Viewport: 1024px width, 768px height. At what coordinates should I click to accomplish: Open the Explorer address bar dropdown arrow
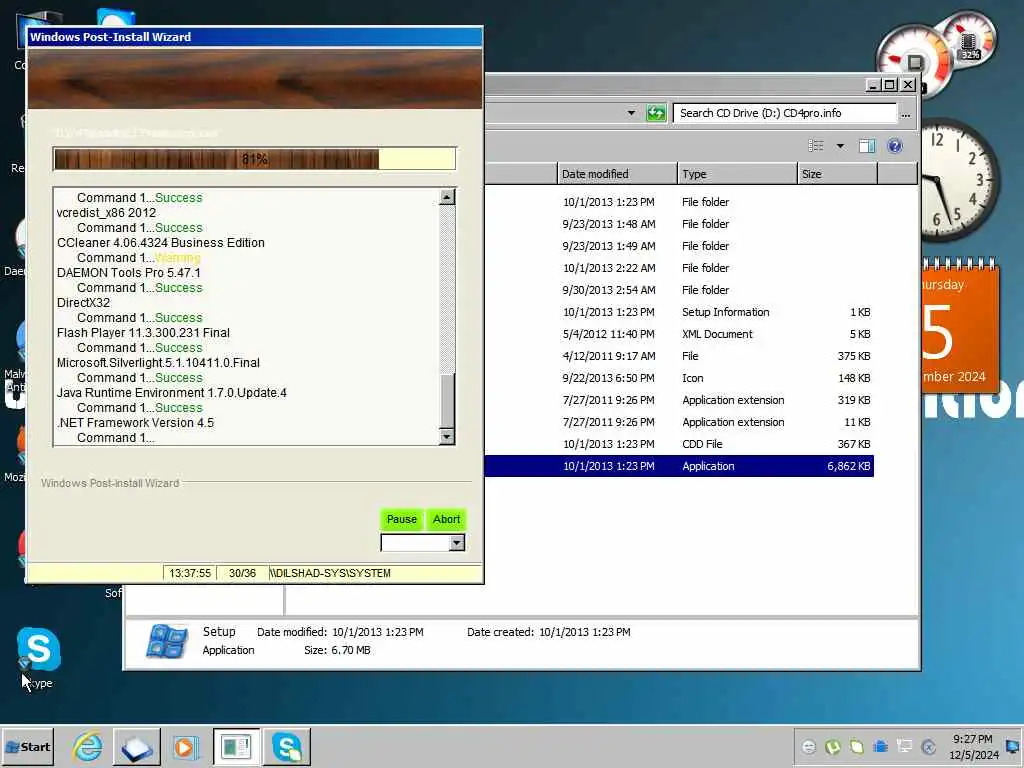pos(631,113)
